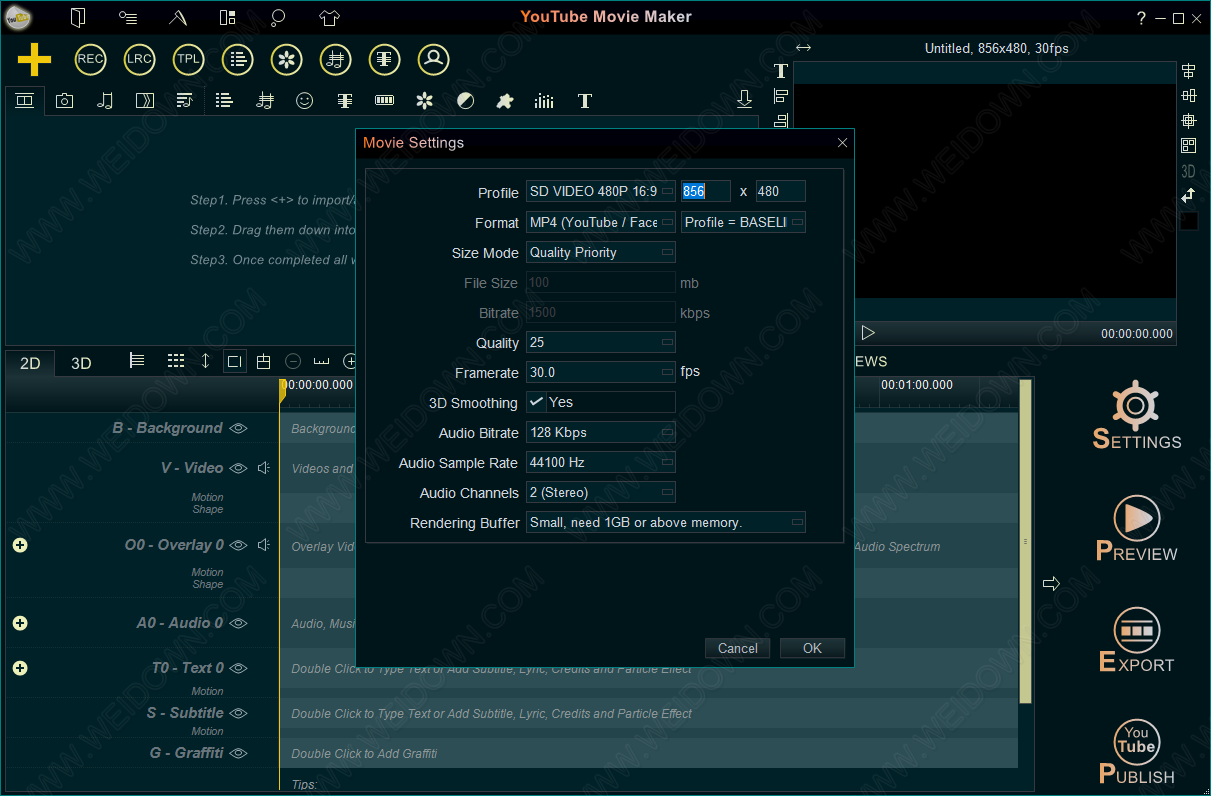
Task: Click the magnifier search icon in title bar
Action: coord(279,17)
